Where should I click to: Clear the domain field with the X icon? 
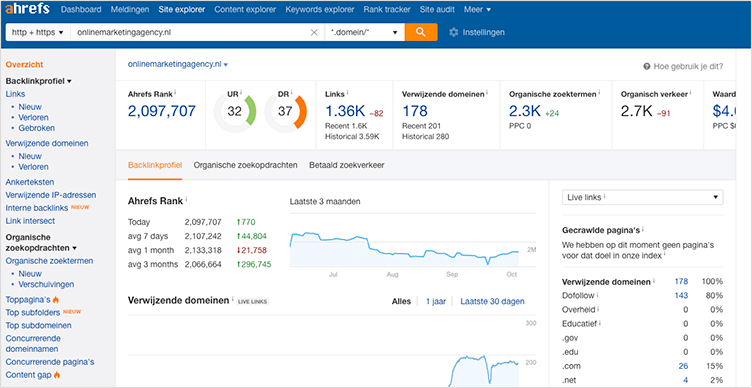point(314,33)
